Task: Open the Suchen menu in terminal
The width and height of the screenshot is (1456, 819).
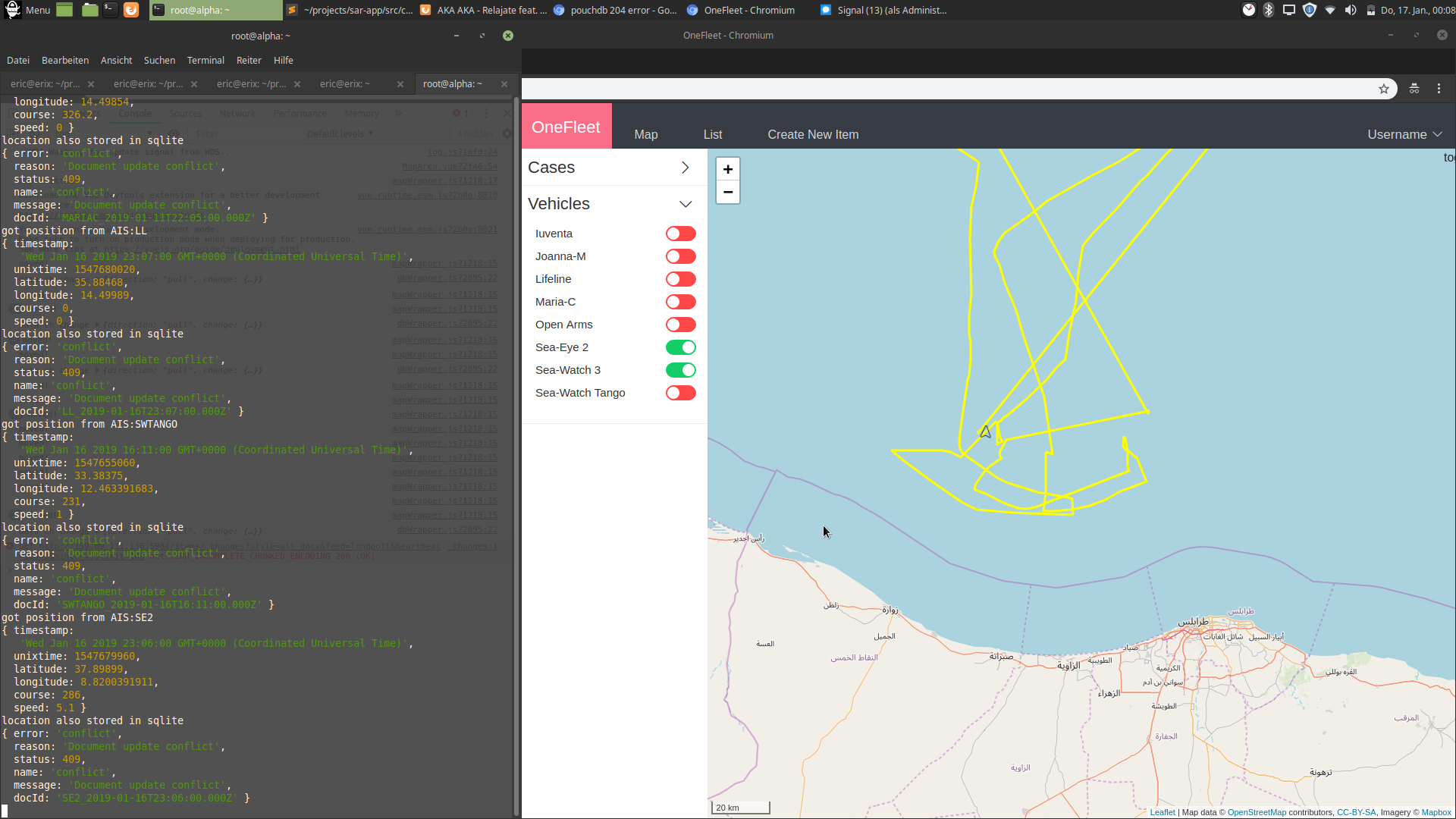Action: click(159, 60)
